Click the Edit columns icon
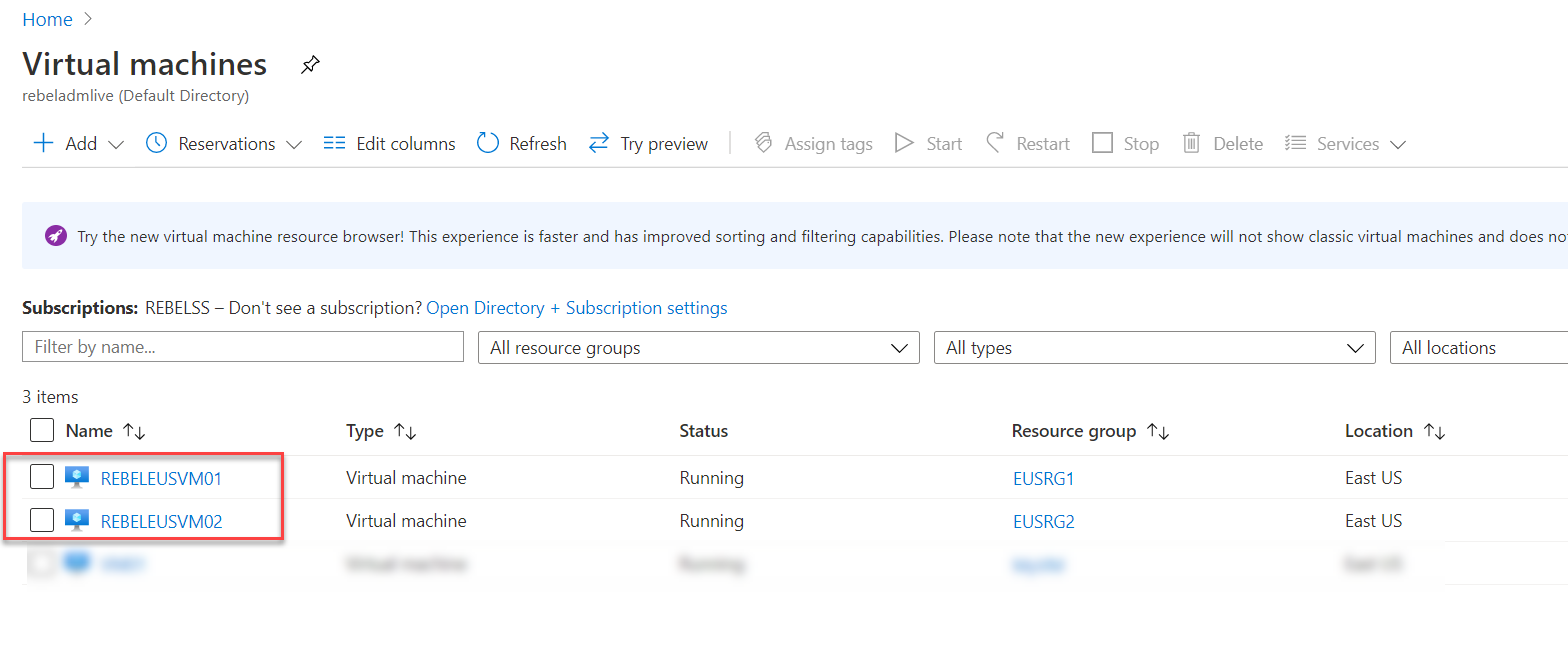The width and height of the screenshot is (1568, 645). [334, 143]
